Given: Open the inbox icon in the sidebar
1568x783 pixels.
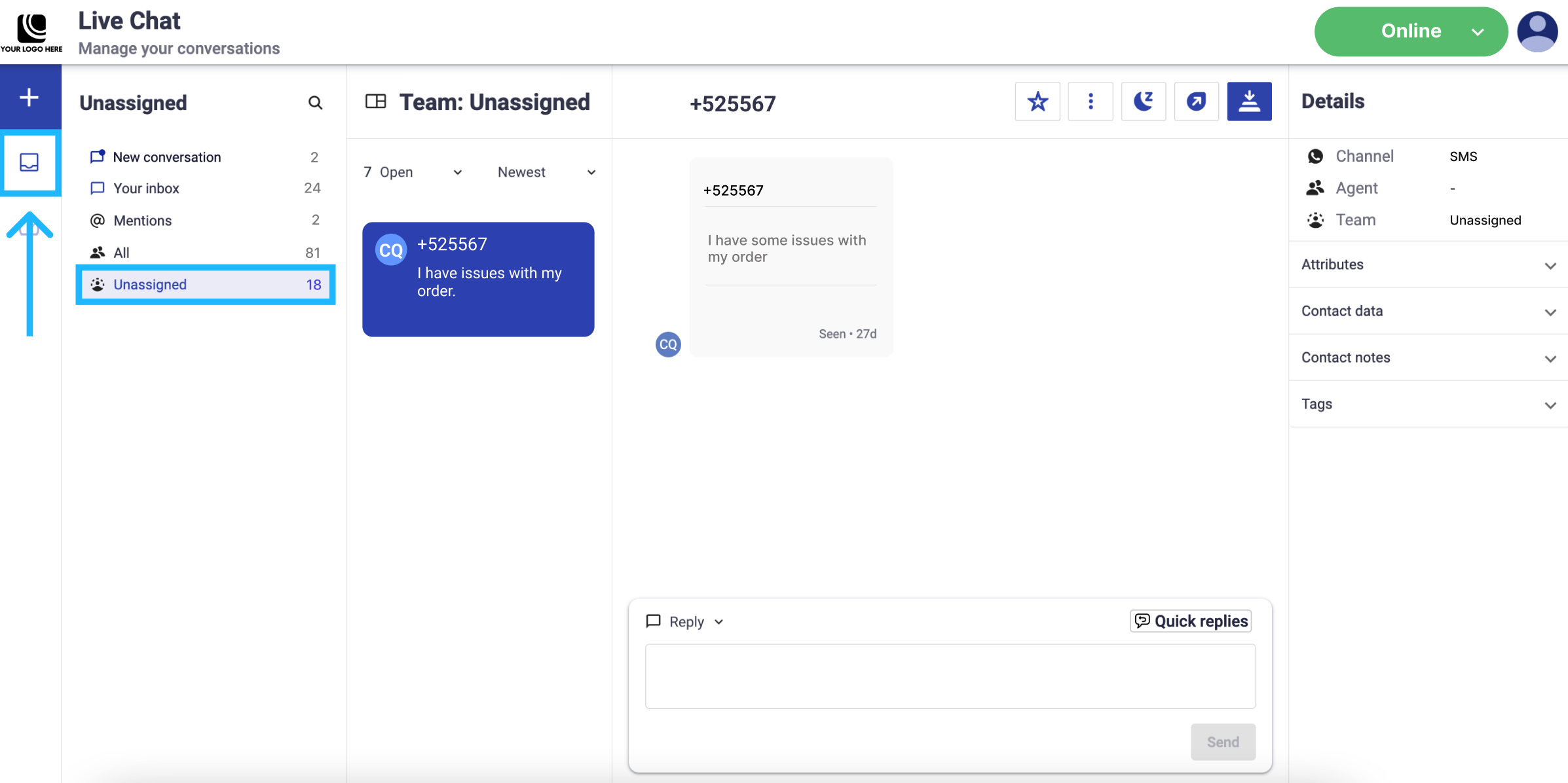Looking at the screenshot, I should coord(29,162).
